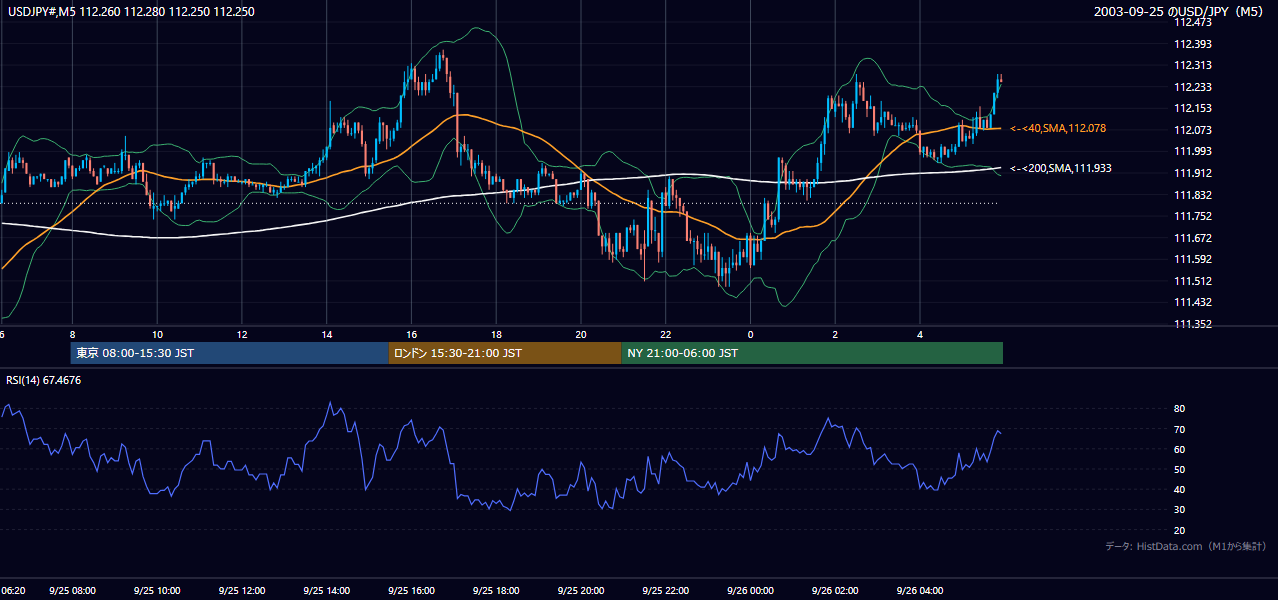Click the 80 level on the RSI scale
This screenshot has width=1278, height=600.
click(x=1179, y=409)
